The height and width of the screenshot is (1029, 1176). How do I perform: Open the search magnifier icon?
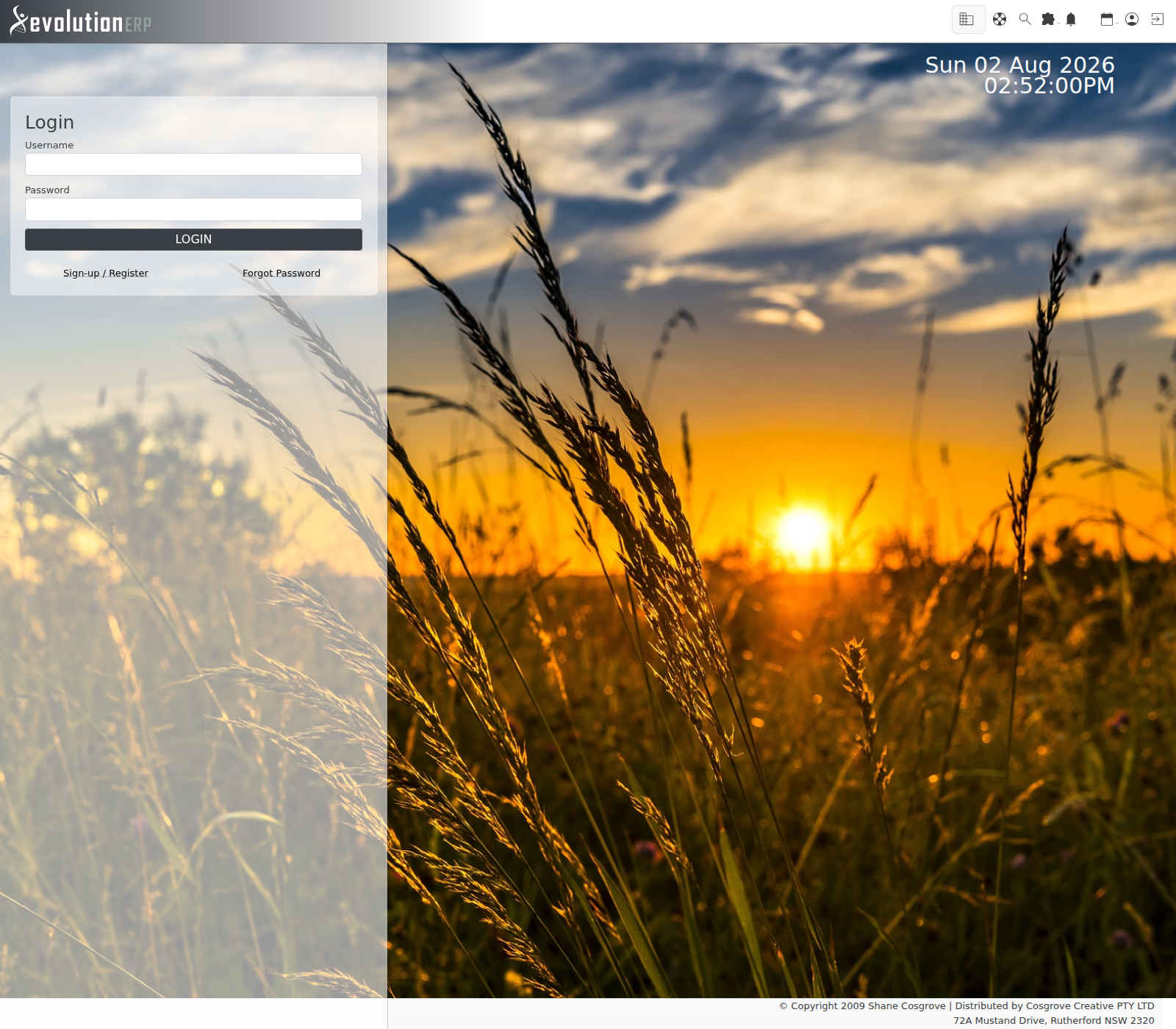pyautogui.click(x=1025, y=20)
